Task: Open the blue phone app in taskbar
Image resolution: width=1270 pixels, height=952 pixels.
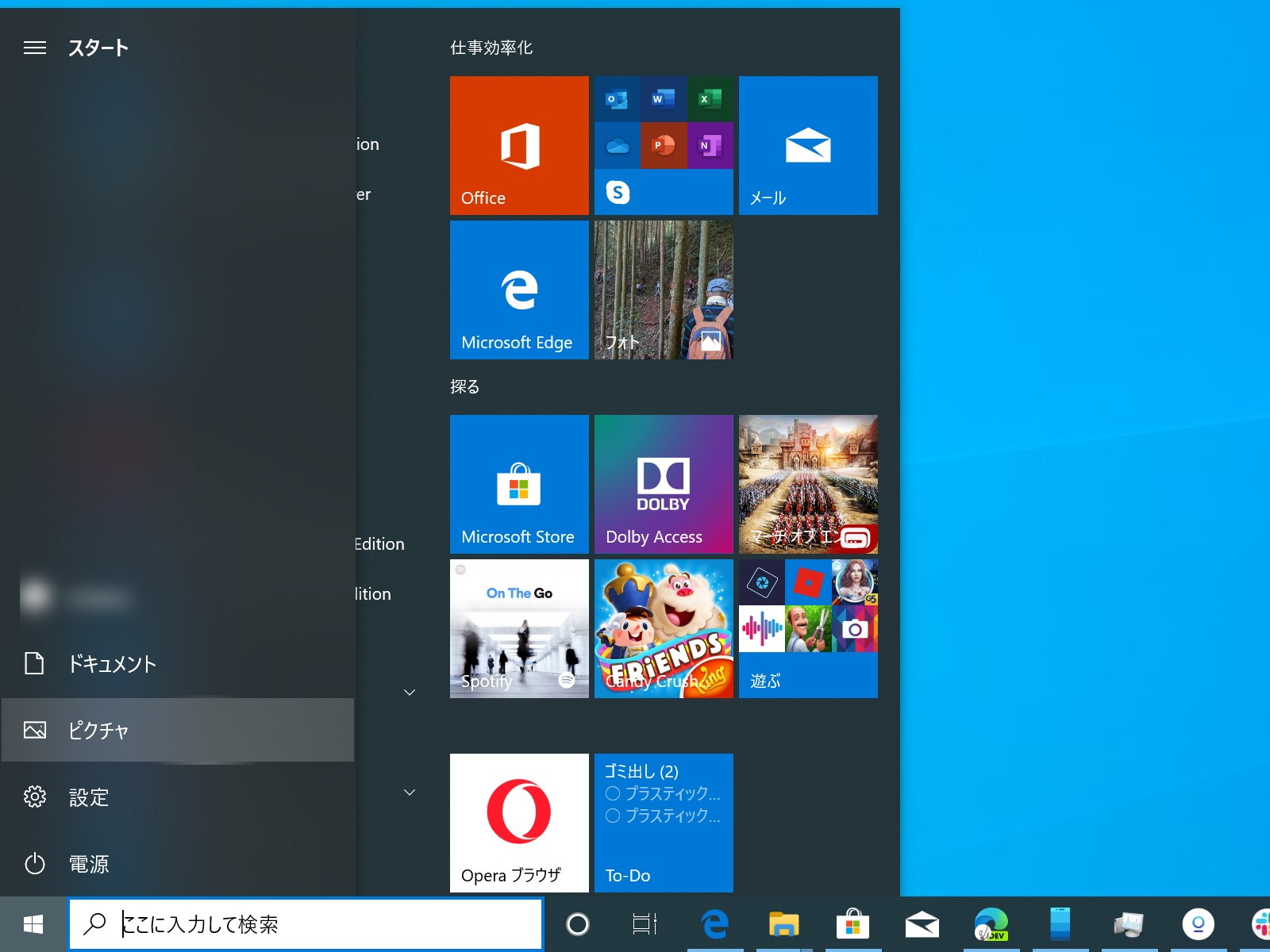Action: click(1060, 924)
